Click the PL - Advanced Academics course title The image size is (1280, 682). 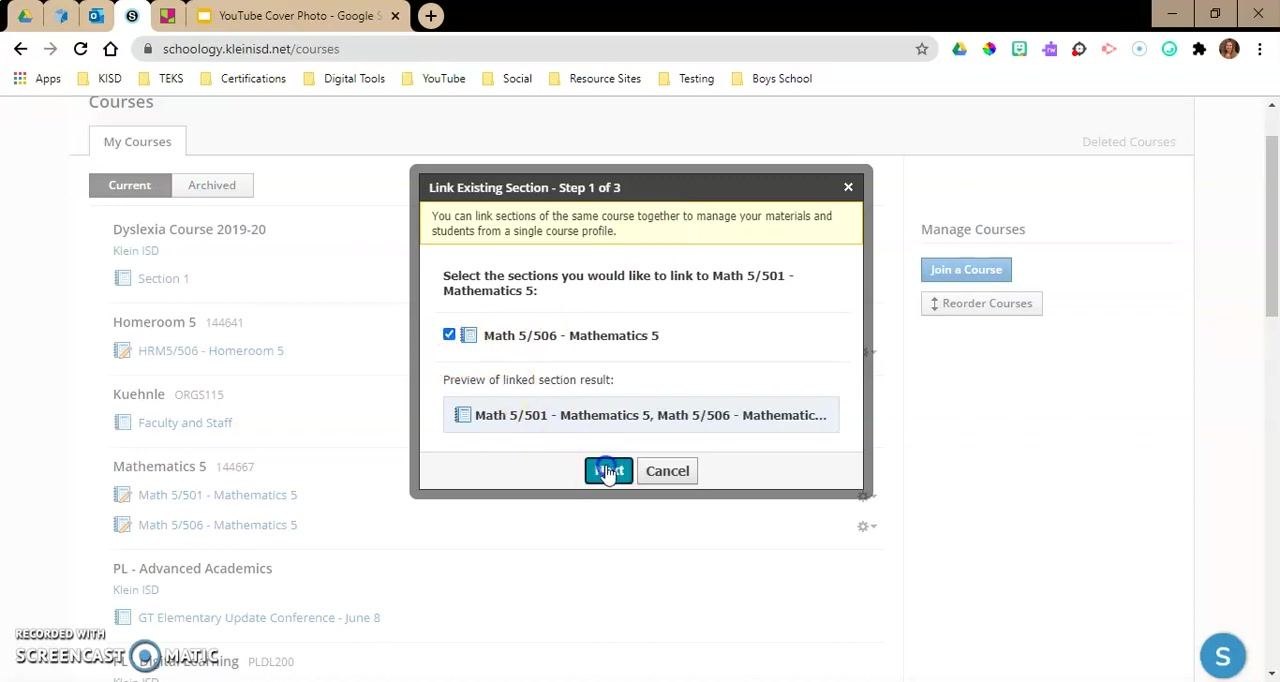[x=192, y=568]
